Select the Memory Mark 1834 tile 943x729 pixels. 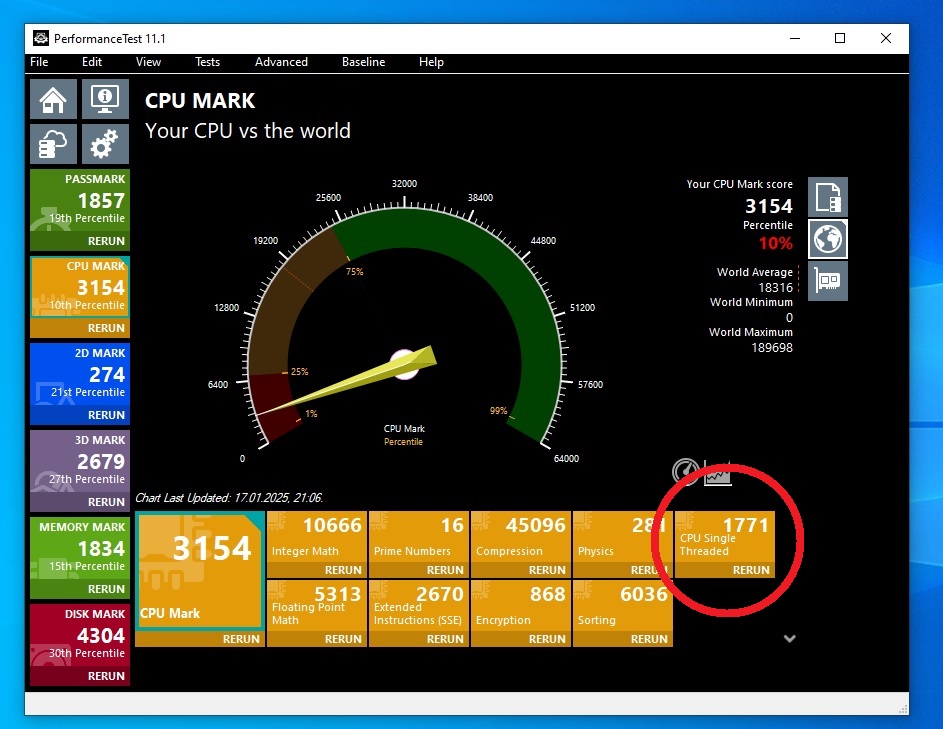[x=80, y=549]
